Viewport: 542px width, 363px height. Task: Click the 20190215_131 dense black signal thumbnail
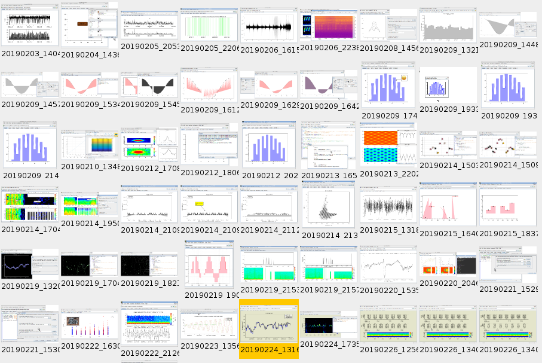click(x=389, y=205)
